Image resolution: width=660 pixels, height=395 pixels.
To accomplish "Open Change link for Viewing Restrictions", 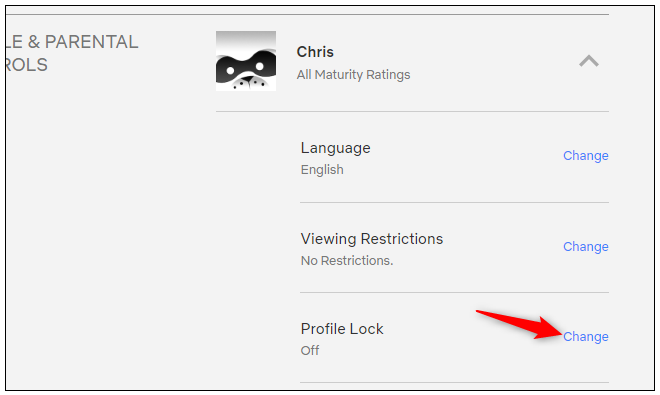I will (585, 247).
